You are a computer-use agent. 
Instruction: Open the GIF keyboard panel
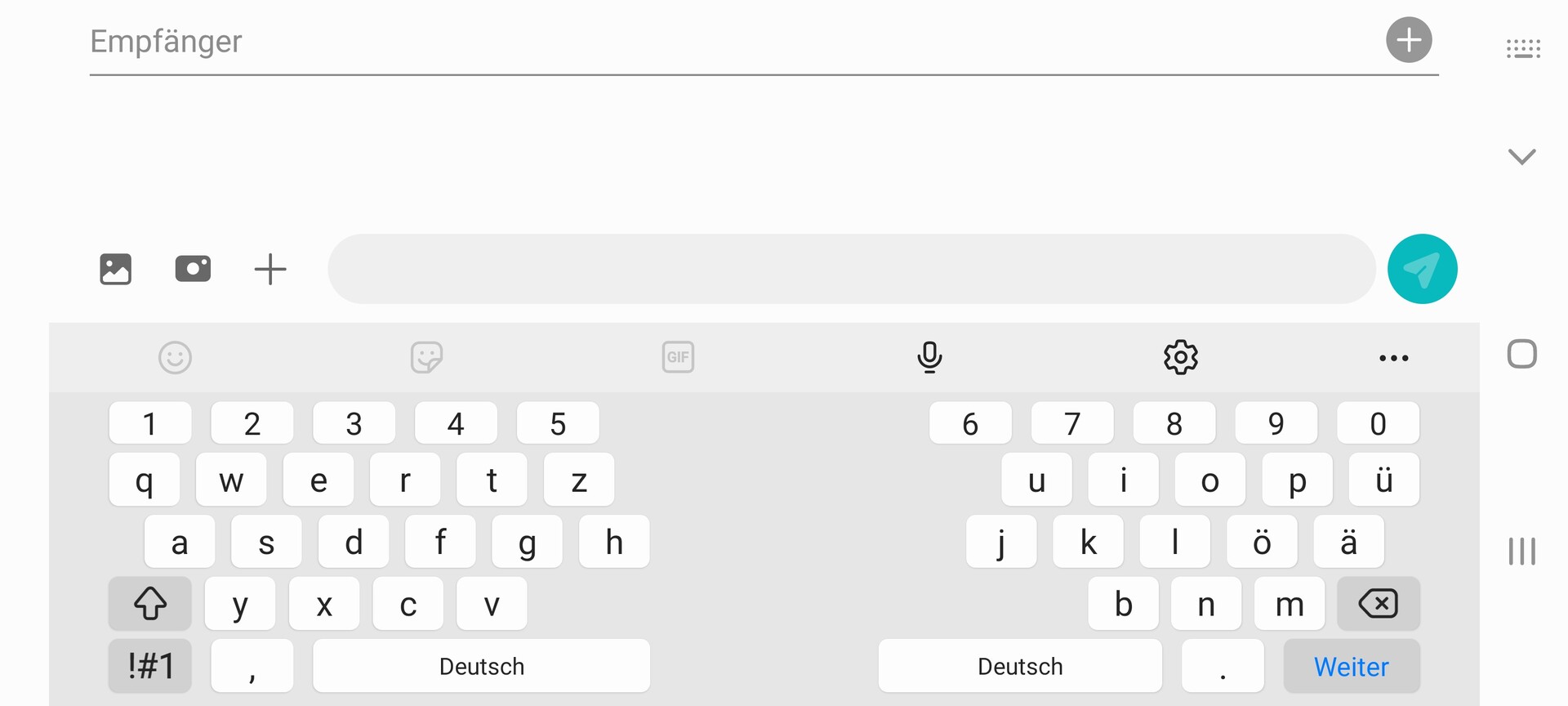click(x=678, y=357)
